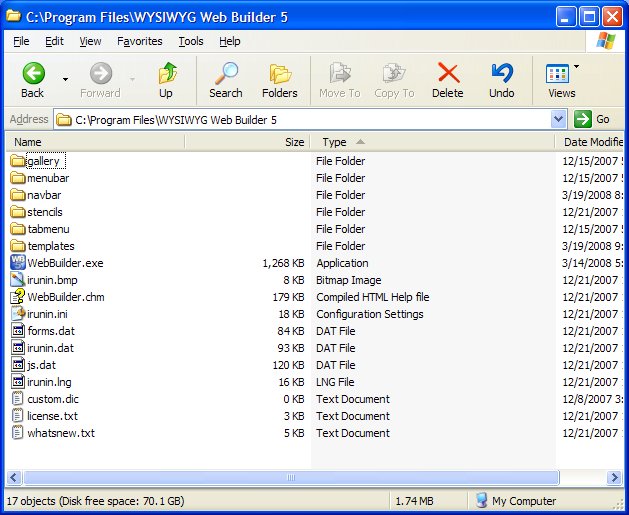Open the Favorites menu

[x=140, y=41]
